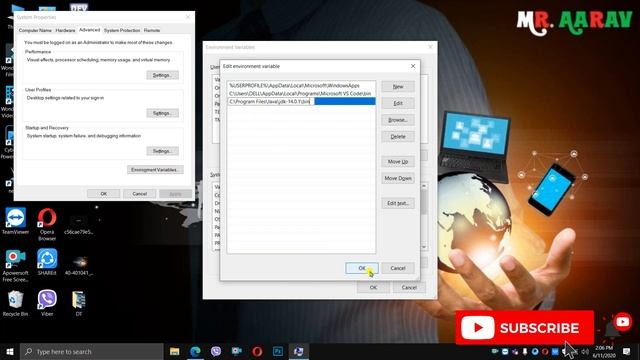The height and width of the screenshot is (360, 640).
Task: Click Cancel in System Properties window
Action: [139, 194]
